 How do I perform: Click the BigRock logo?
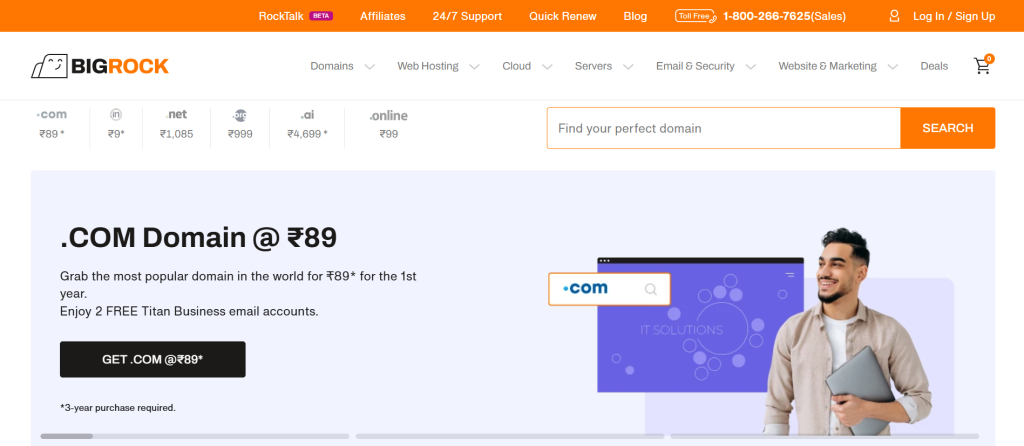(x=99, y=66)
